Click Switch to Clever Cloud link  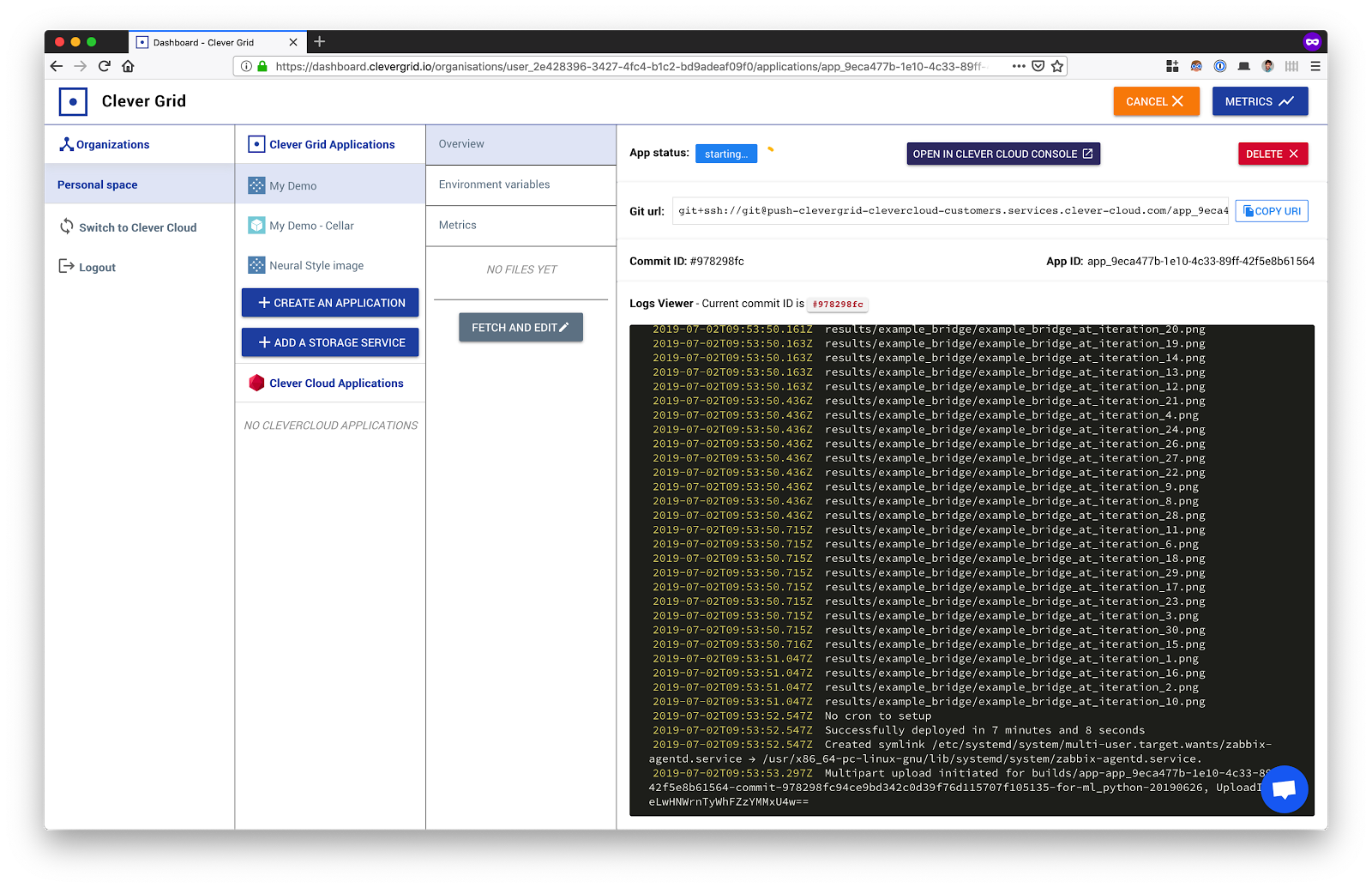point(137,227)
